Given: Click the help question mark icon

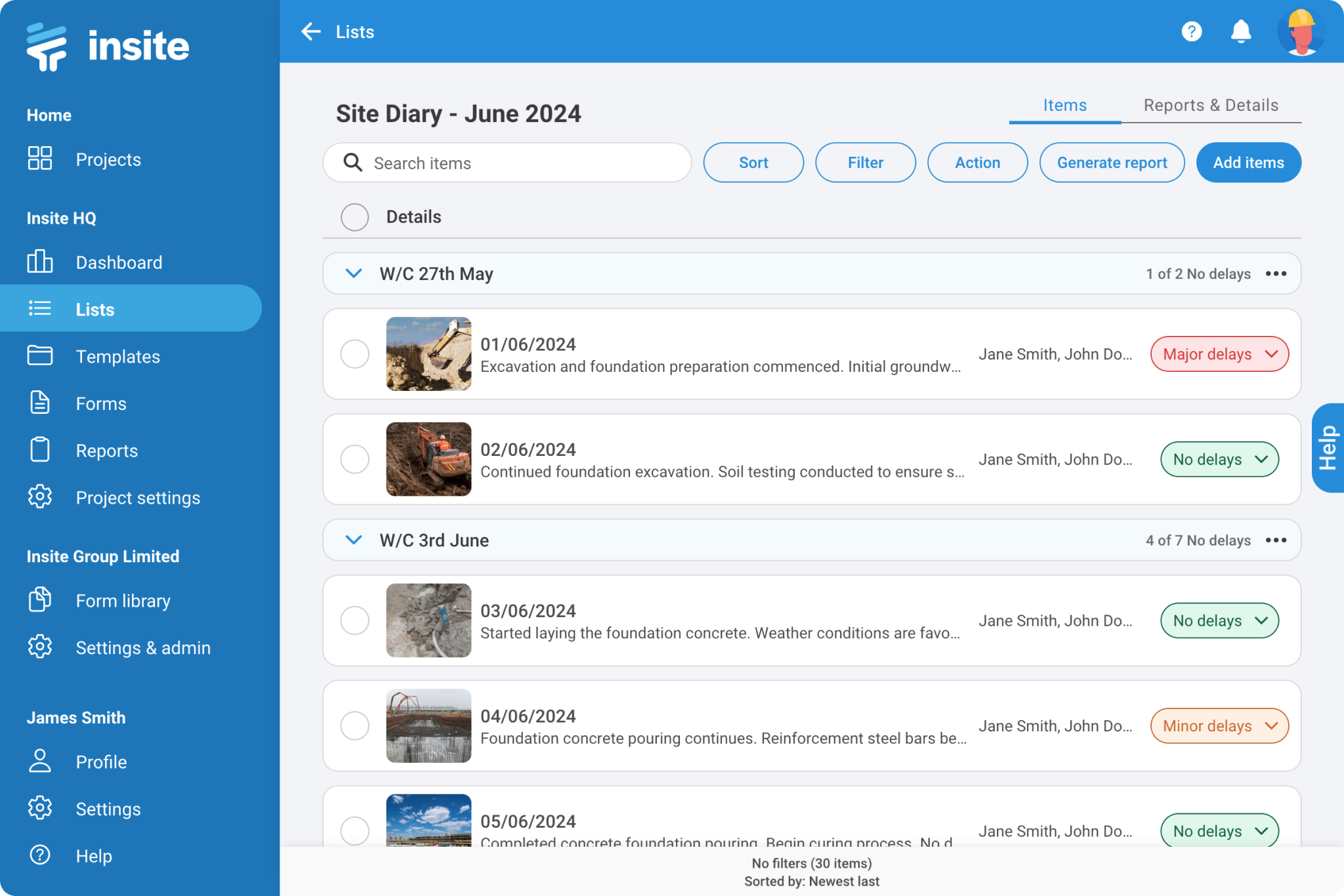Looking at the screenshot, I should pos(1191,31).
